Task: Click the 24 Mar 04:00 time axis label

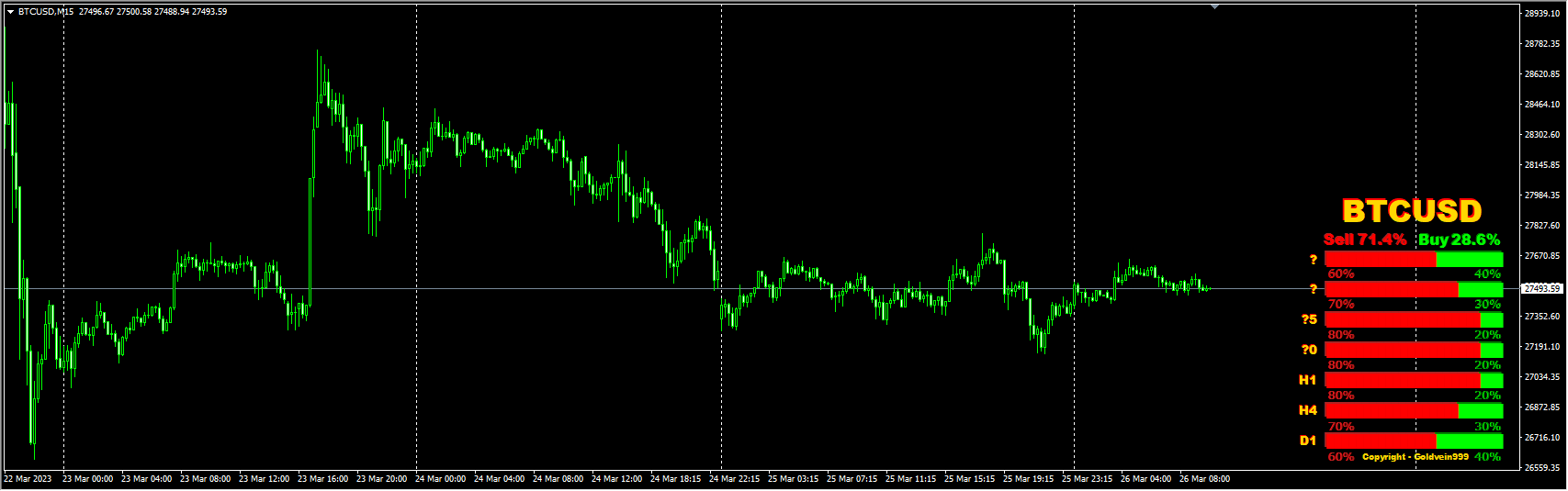Action: point(499,479)
